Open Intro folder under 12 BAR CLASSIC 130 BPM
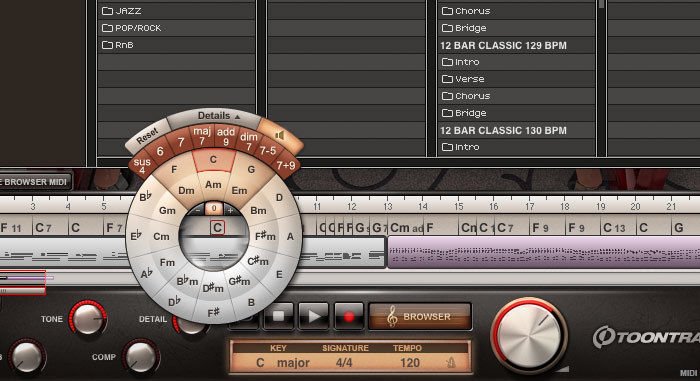Screen dimensions: 700x381 click(x=516, y=147)
